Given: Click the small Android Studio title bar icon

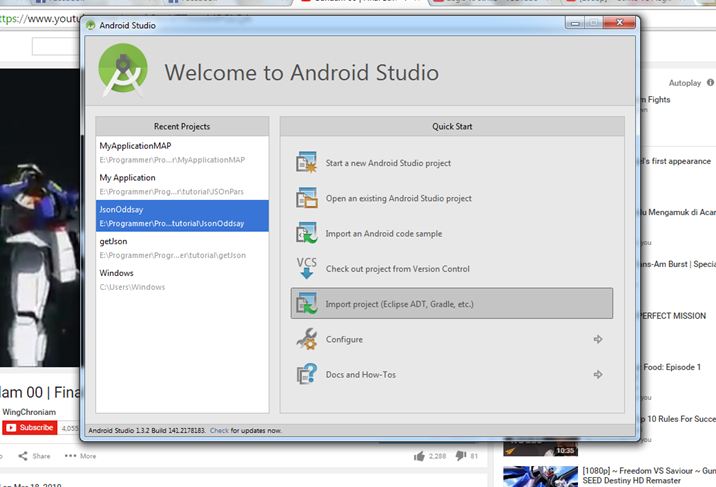Looking at the screenshot, I should [x=90, y=25].
